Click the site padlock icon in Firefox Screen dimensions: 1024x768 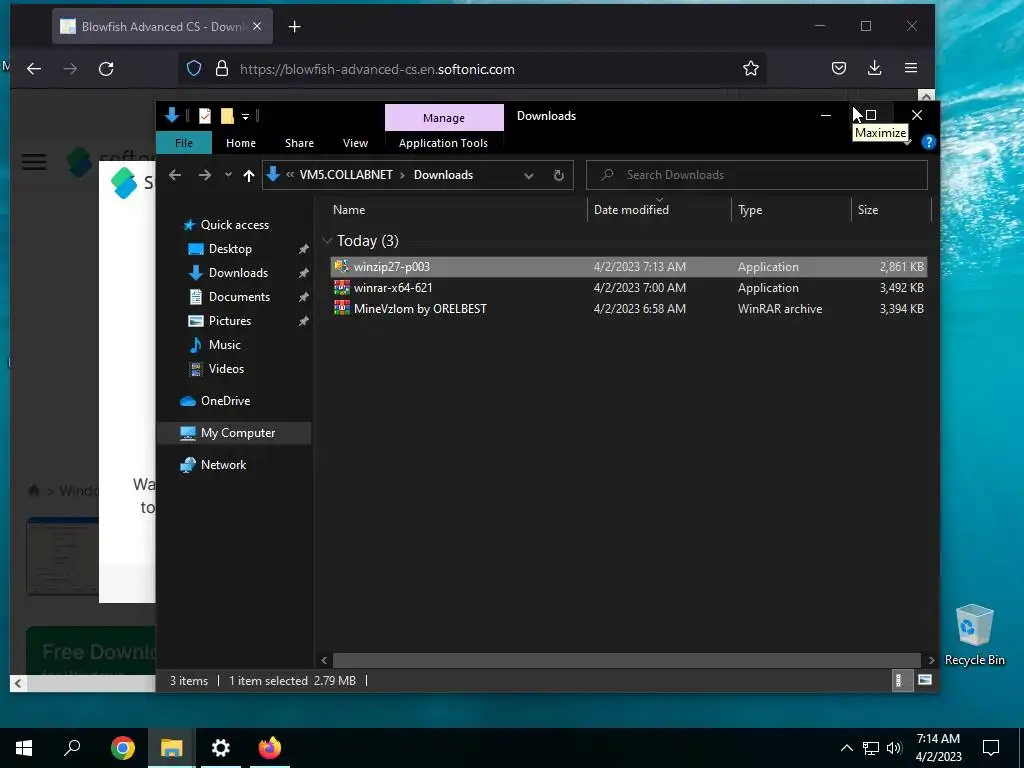(222, 69)
